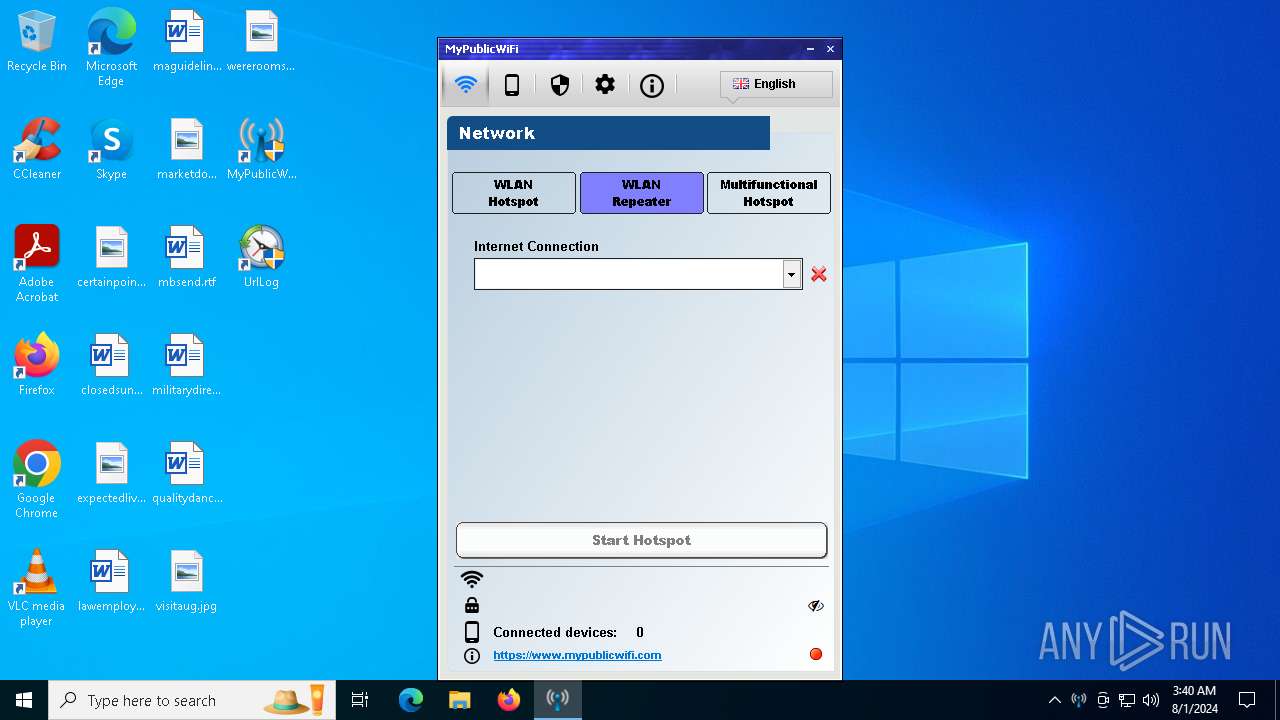This screenshot has height=720, width=1280.
Task: Select the qualitydanc Word document
Action: tap(186, 472)
